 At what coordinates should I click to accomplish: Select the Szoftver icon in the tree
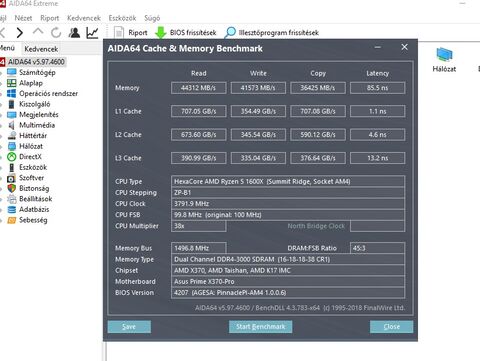tap(12, 178)
